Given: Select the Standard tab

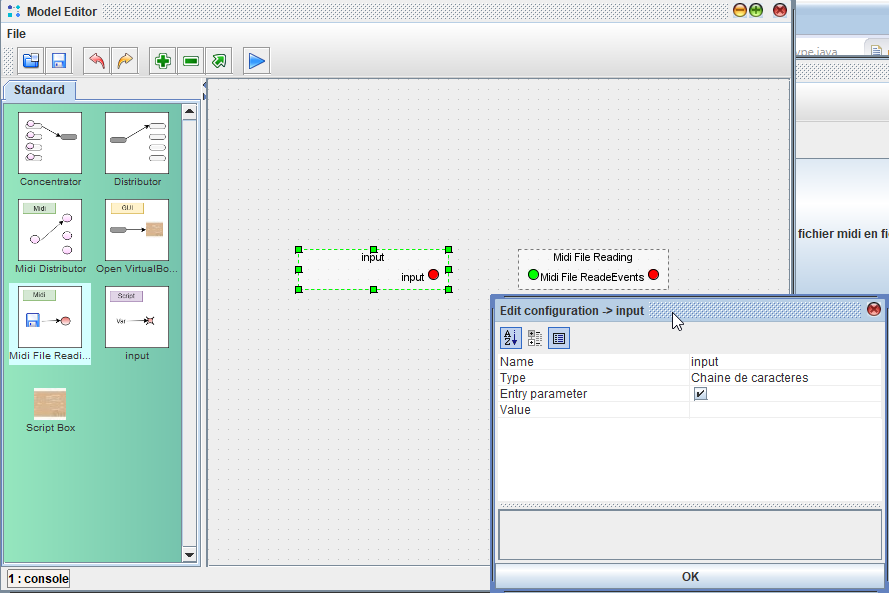Looking at the screenshot, I should tap(39, 90).
